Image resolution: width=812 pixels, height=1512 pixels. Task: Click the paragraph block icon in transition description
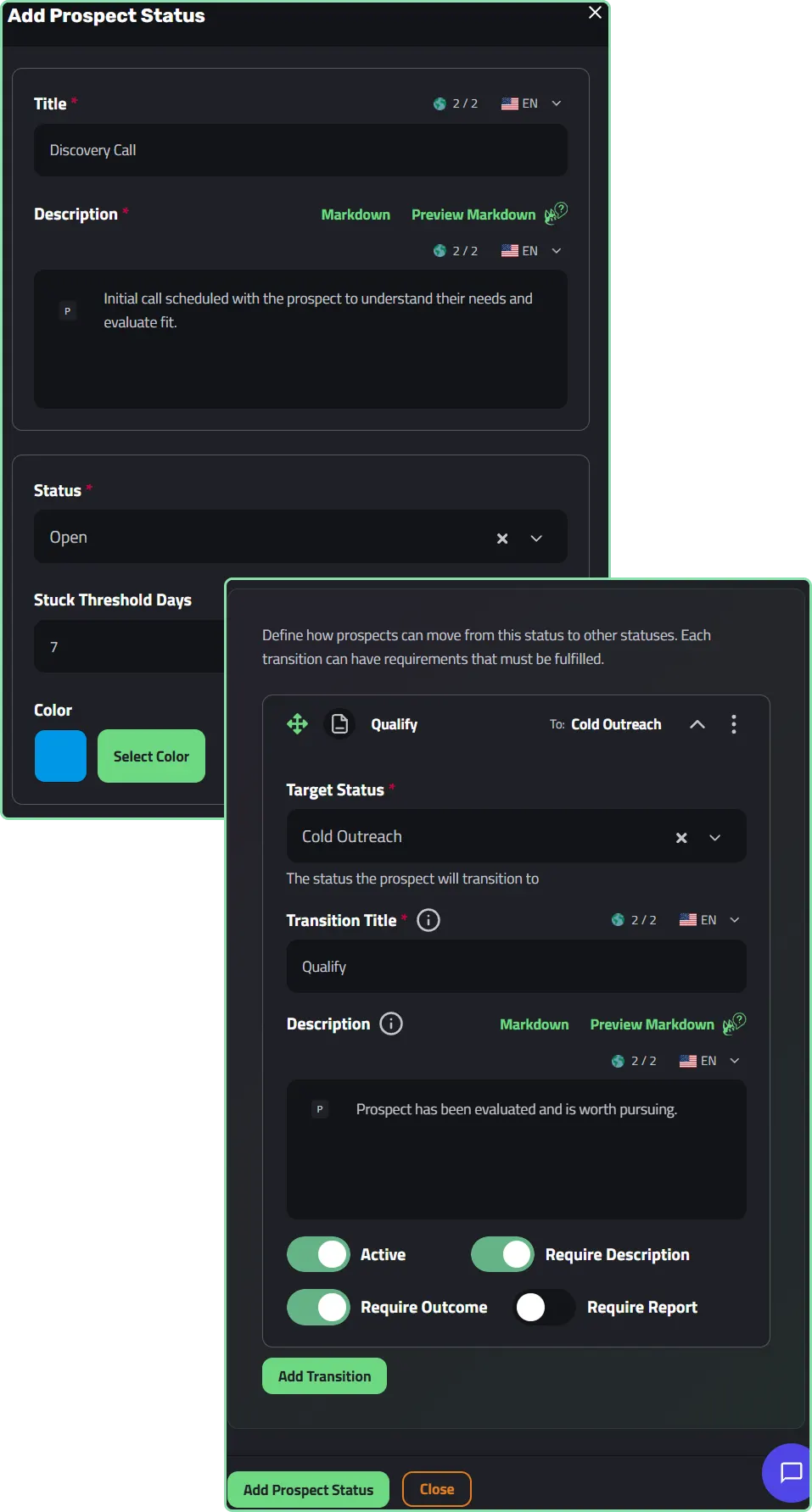click(x=320, y=1109)
